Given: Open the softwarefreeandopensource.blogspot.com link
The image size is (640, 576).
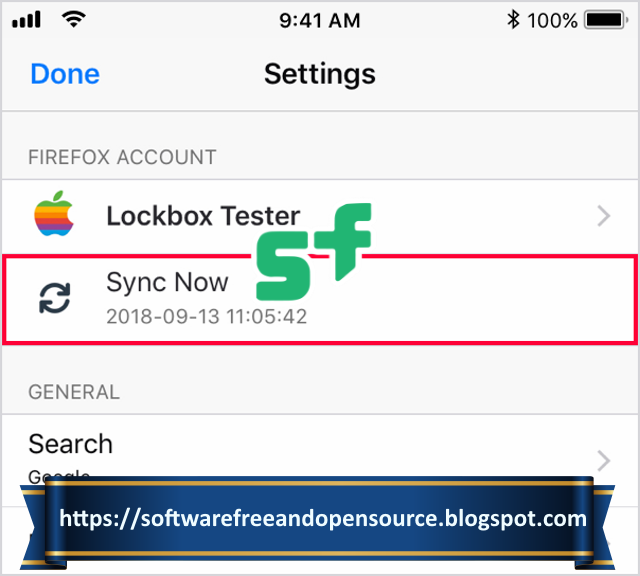Looking at the screenshot, I should pos(322,518).
